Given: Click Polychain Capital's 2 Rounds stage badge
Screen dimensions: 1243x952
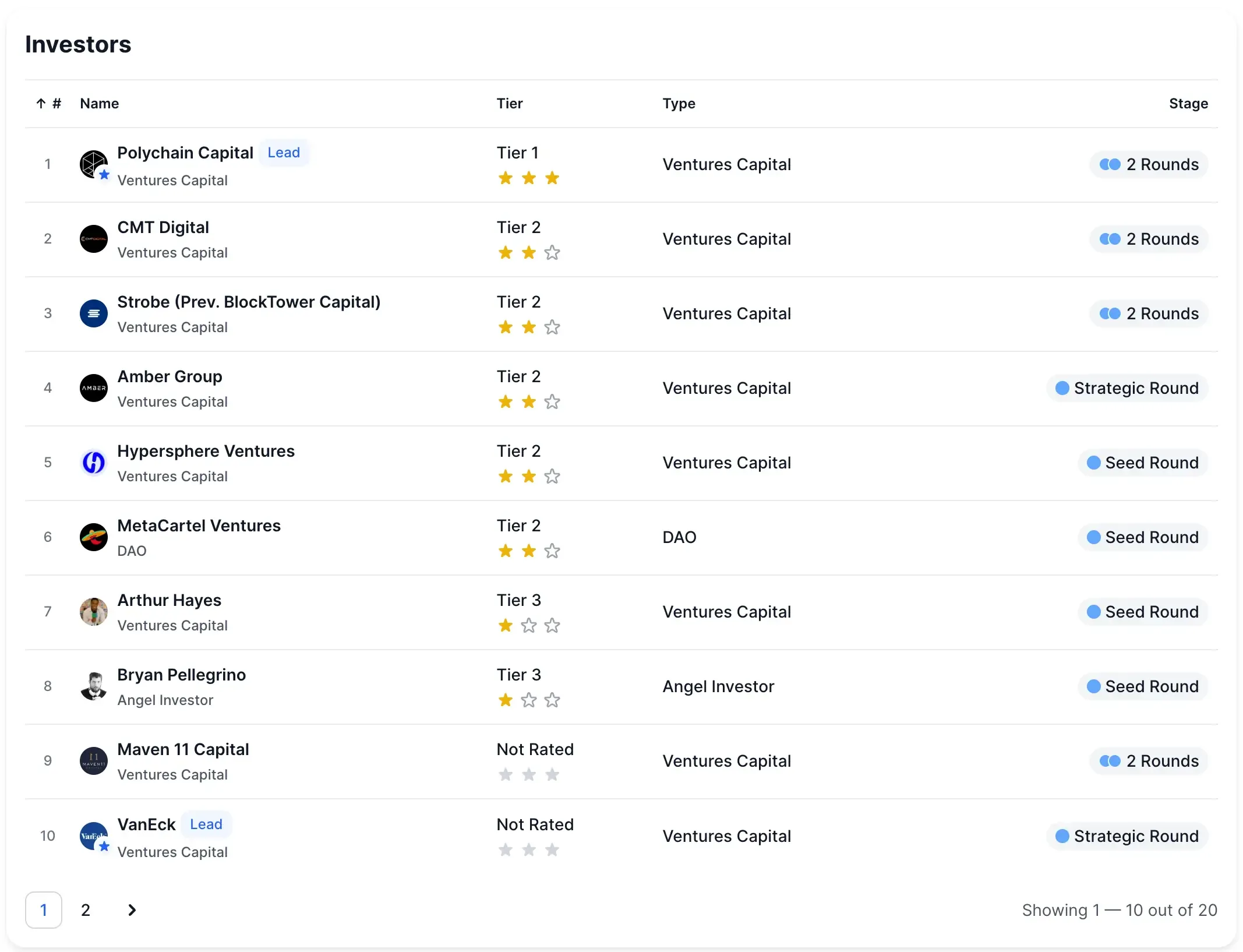Looking at the screenshot, I should click(x=1149, y=164).
